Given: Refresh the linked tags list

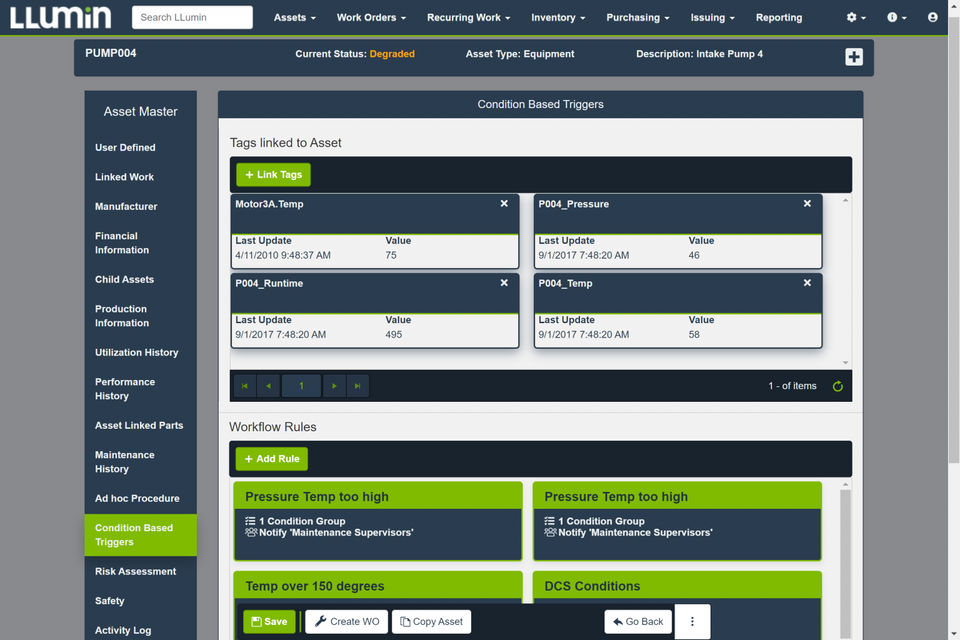Looking at the screenshot, I should (x=838, y=386).
